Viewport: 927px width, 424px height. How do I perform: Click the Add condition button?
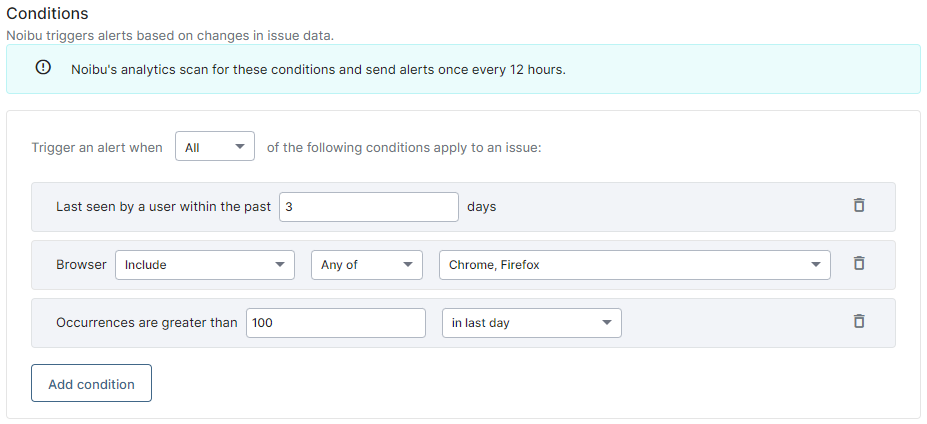click(92, 383)
